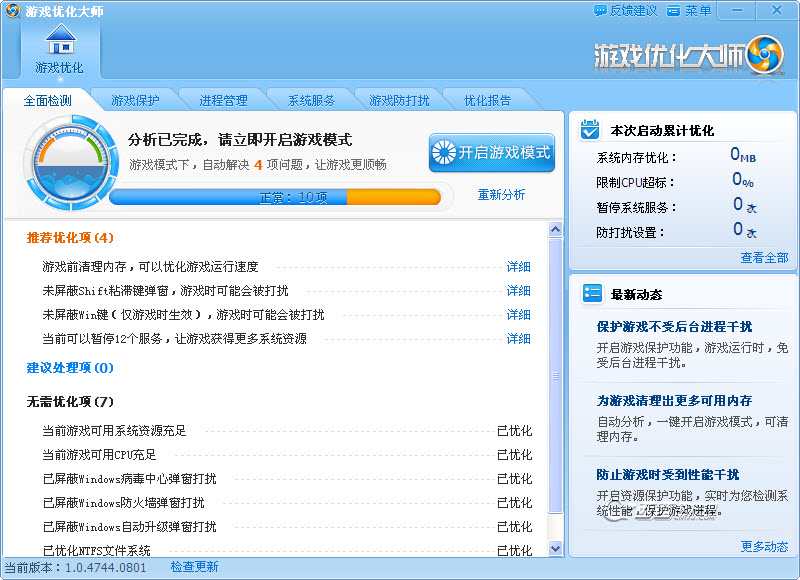The image size is (800, 580).
Task: Switch to the 游戏保护 tab
Action: (135, 100)
